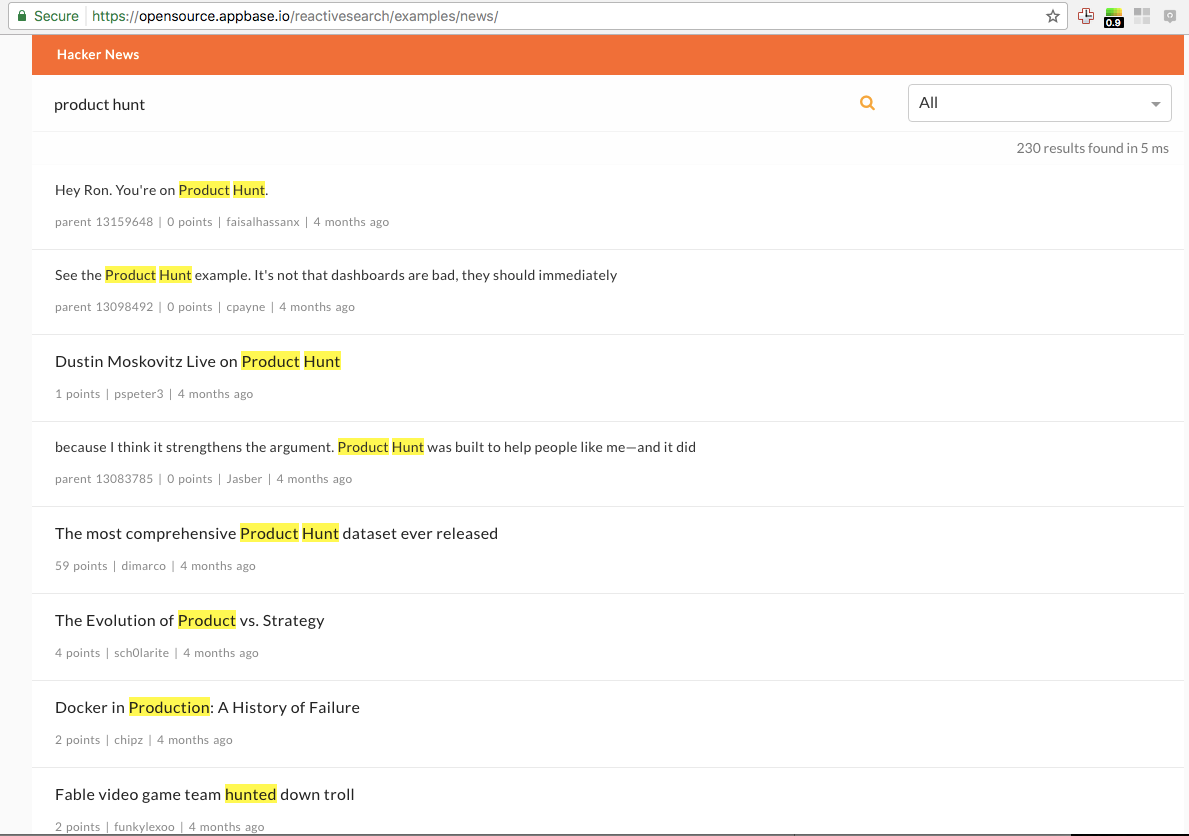Click author name 'dimarco'

(143, 566)
